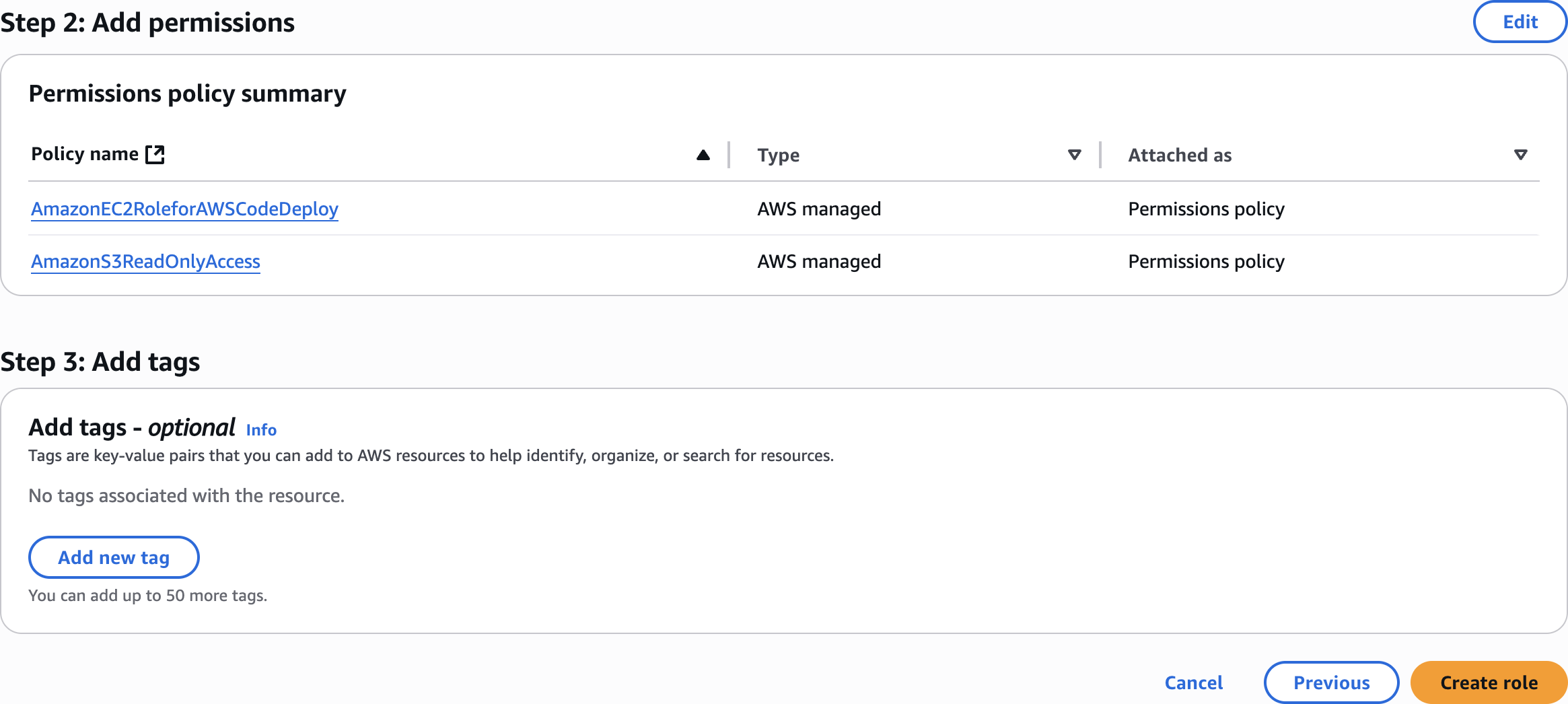
Task: Click the Policy name external link icon
Action: click(155, 155)
